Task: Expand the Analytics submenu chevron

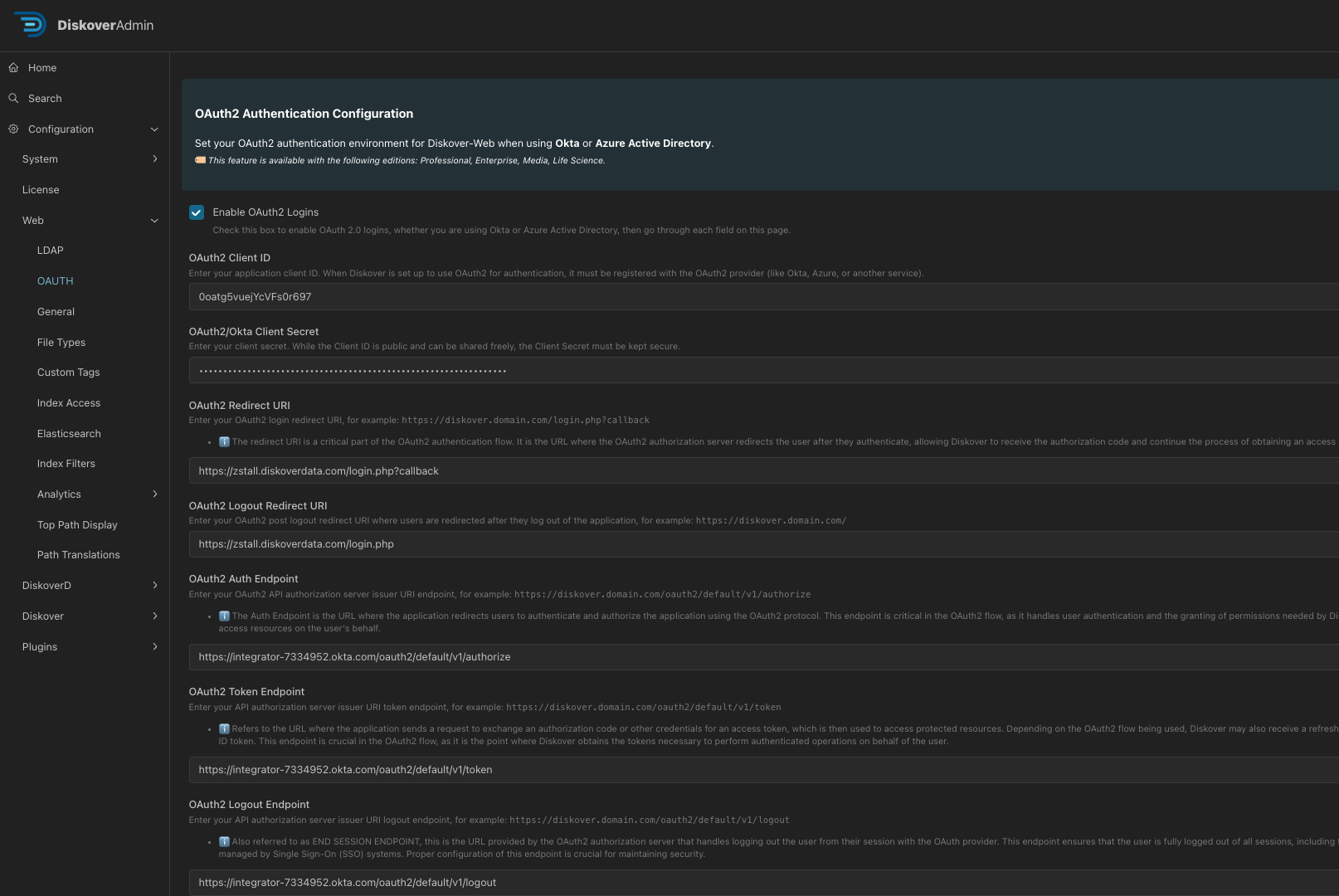Action: click(155, 494)
